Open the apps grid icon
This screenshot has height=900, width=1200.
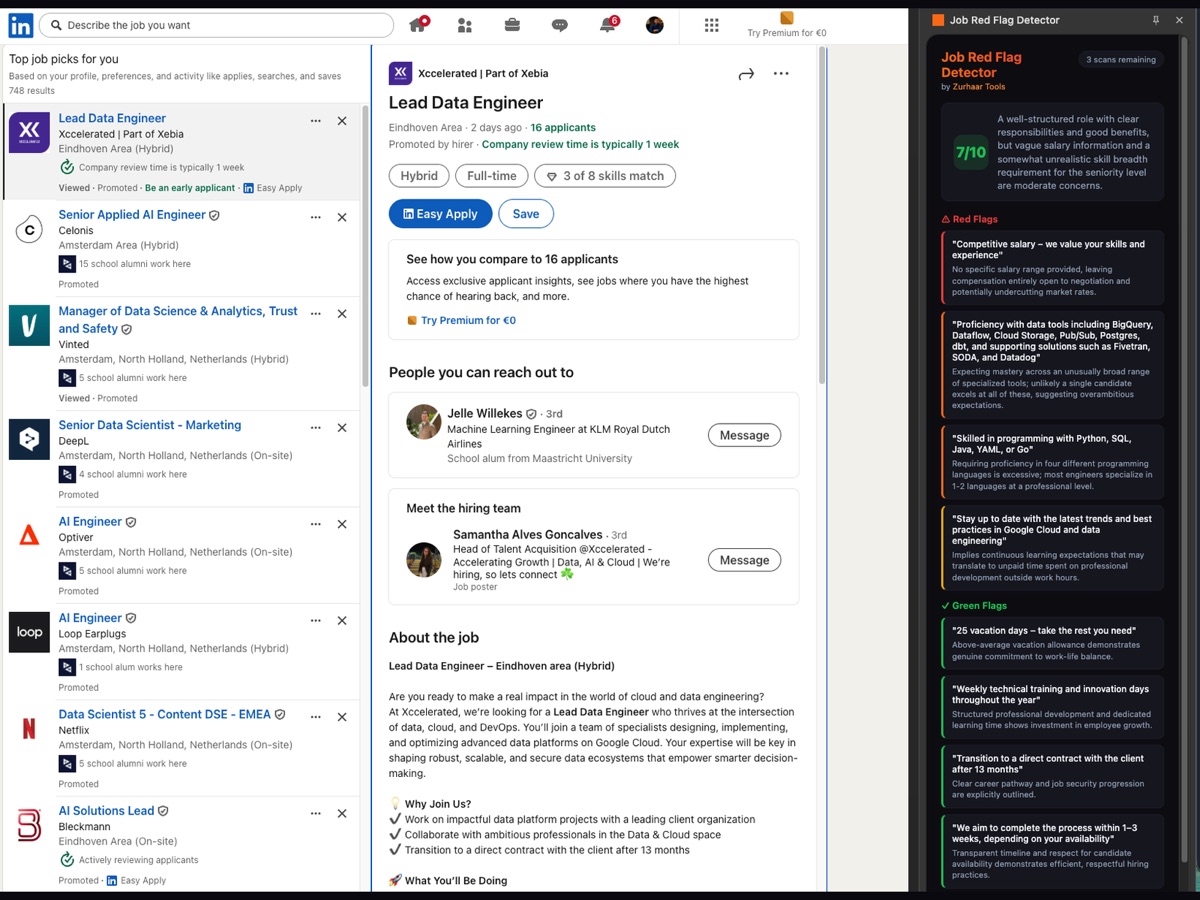[x=712, y=25]
